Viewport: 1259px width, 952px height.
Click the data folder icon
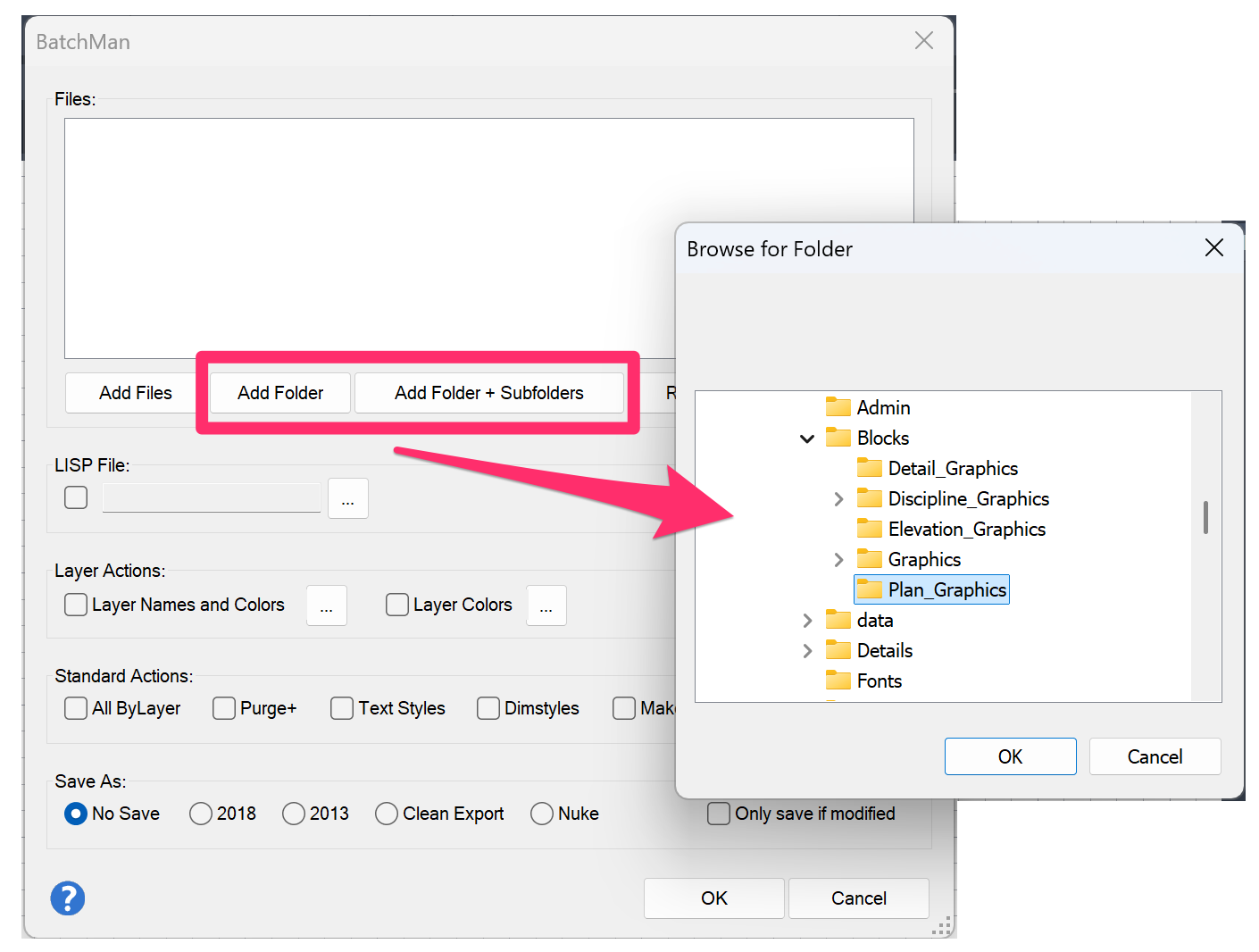[838, 620]
